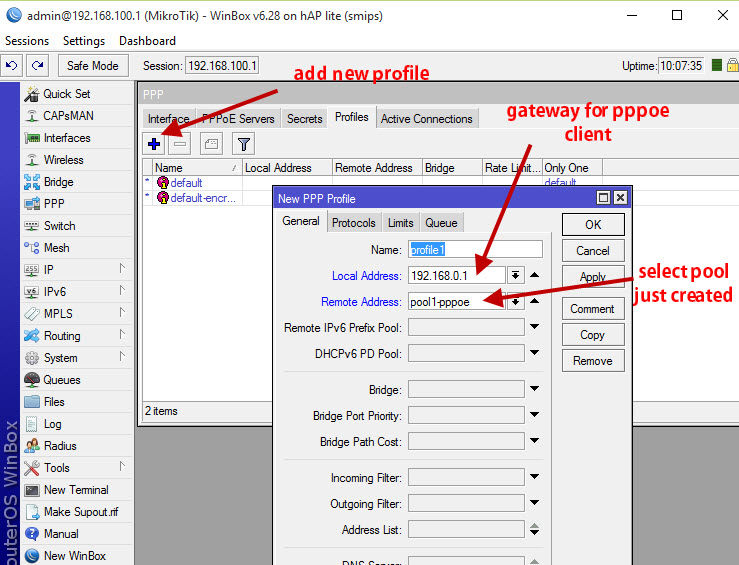739x565 pixels.
Task: Click the undo arrow in the toolbar
Action: (12, 66)
